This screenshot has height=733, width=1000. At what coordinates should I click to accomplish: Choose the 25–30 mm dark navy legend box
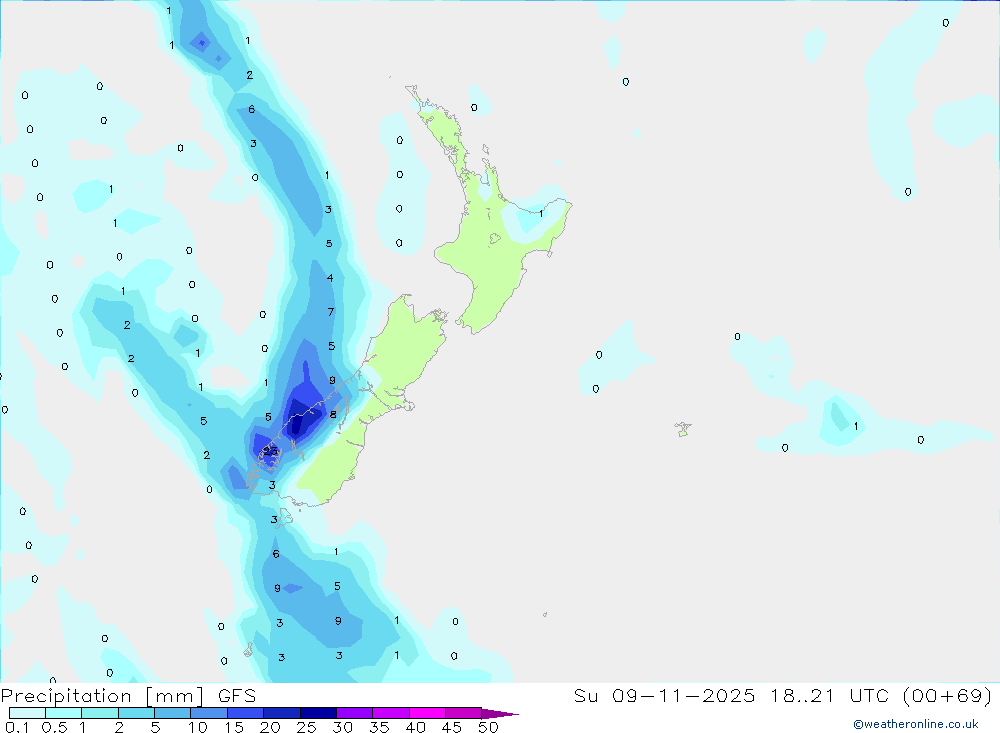pyautogui.click(x=318, y=713)
